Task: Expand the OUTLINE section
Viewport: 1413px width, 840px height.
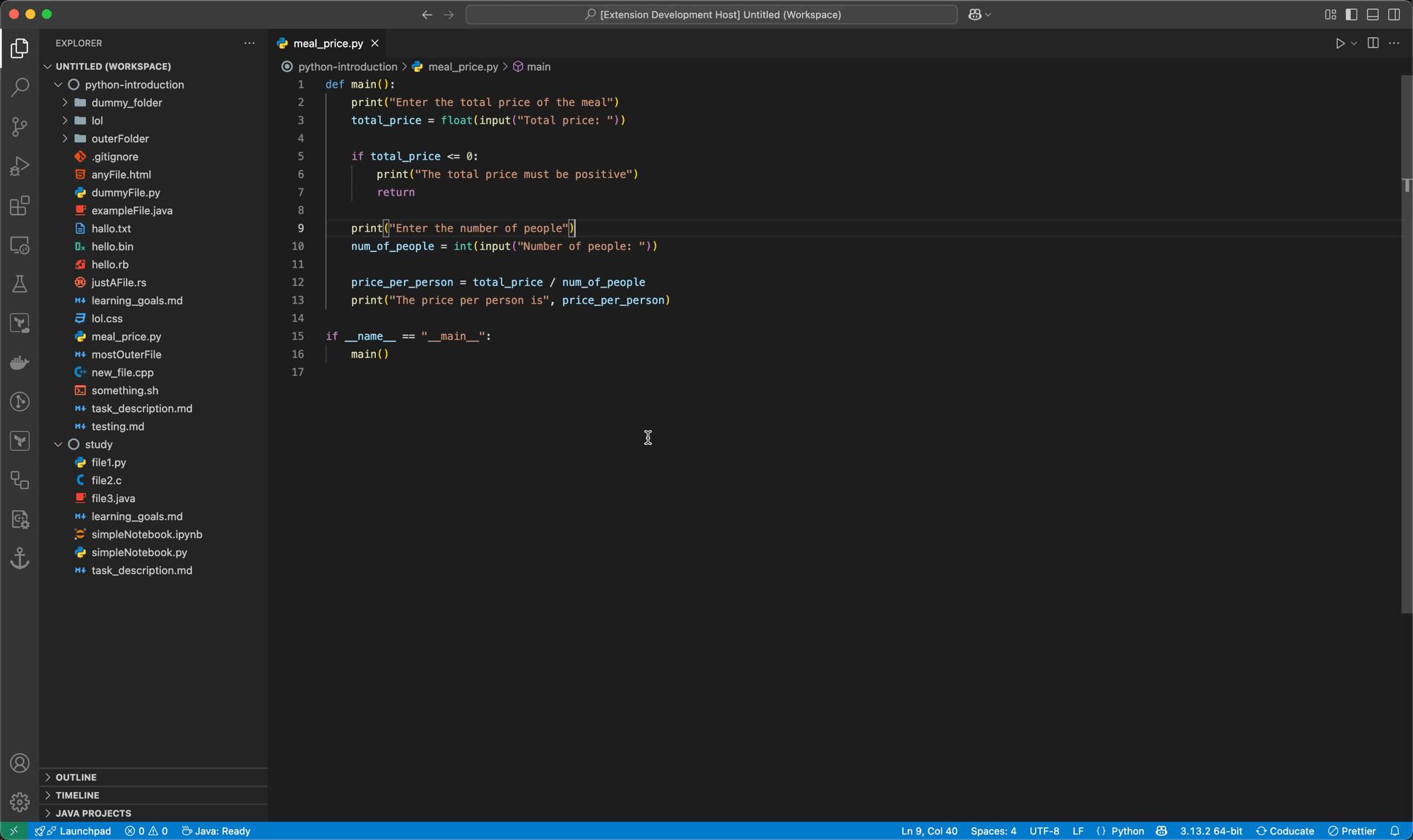Action: 76,777
